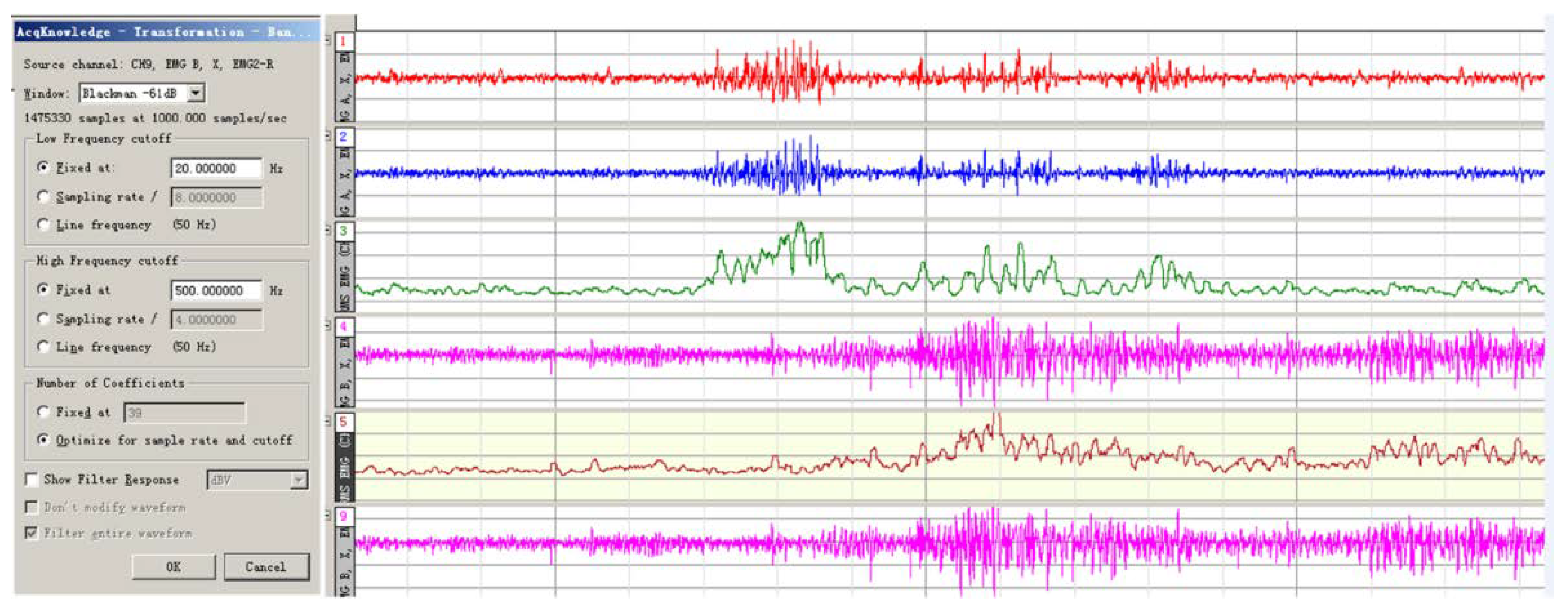This screenshot has width=1568, height=612.
Task: Click the AcqKnowledge Transformation dialog title bar
Action: coord(164,32)
